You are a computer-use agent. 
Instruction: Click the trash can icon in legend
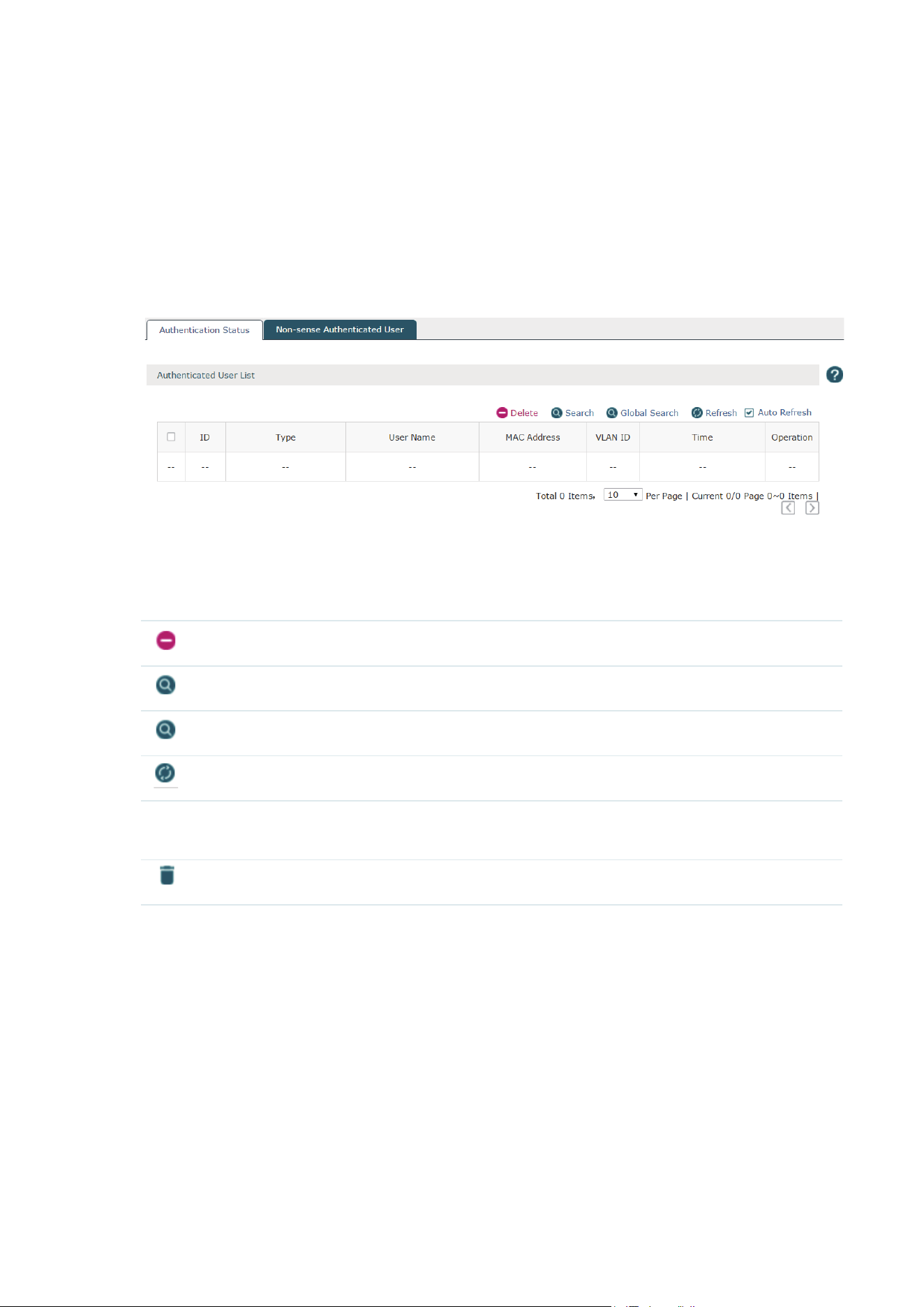click(167, 875)
